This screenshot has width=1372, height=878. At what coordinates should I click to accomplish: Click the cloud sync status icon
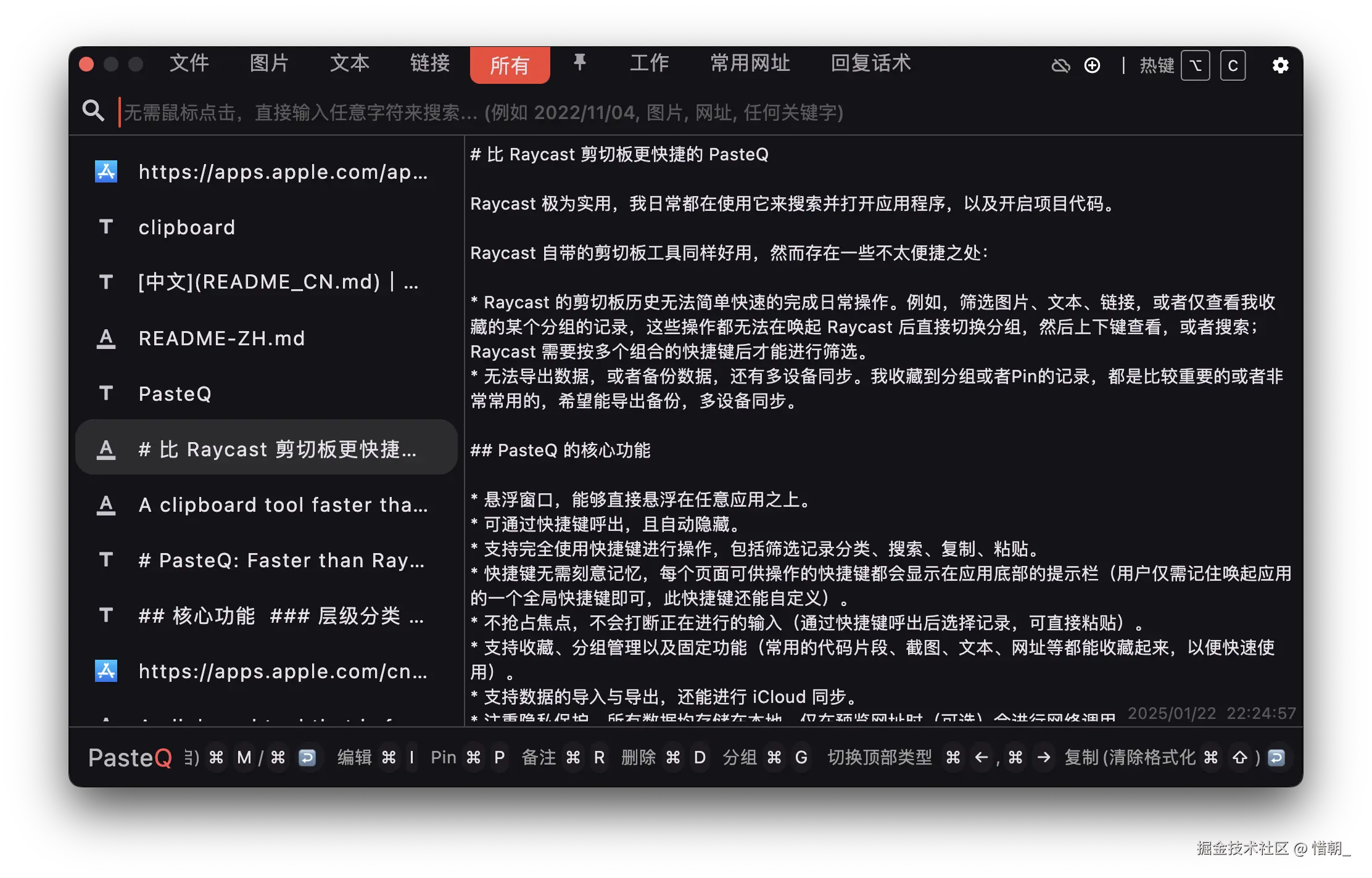click(x=1062, y=65)
